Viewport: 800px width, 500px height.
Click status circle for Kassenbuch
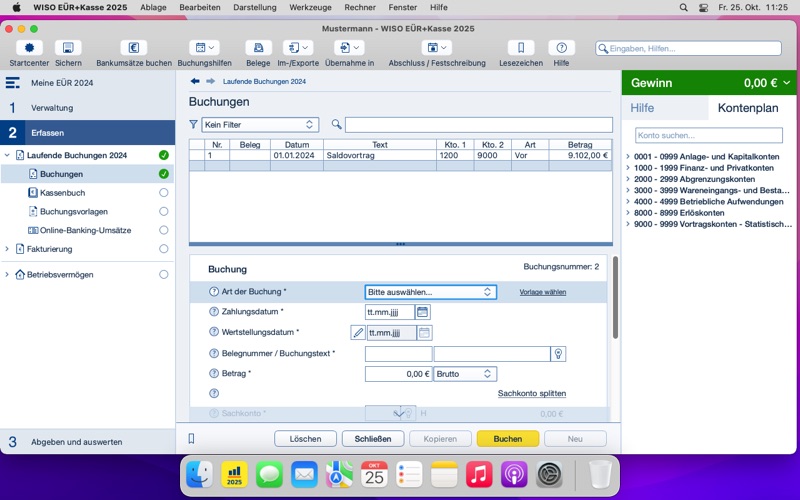pos(163,193)
